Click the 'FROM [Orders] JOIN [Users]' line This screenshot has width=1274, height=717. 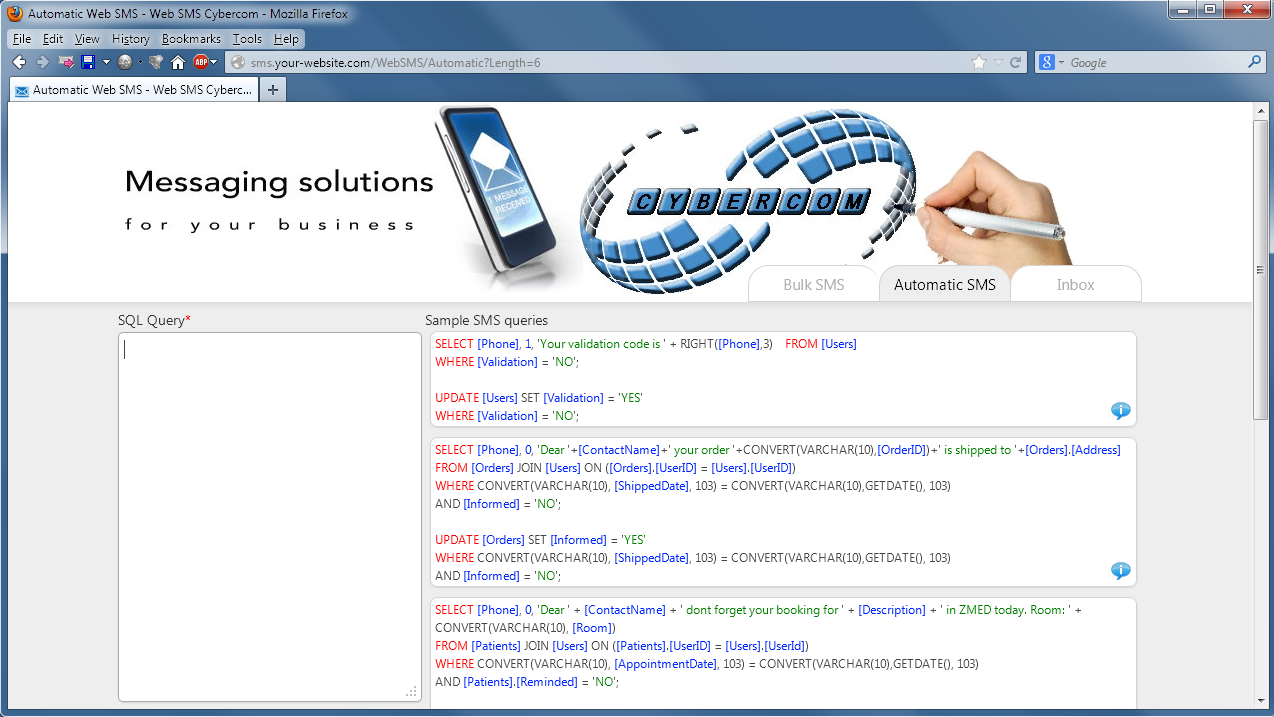coord(615,468)
